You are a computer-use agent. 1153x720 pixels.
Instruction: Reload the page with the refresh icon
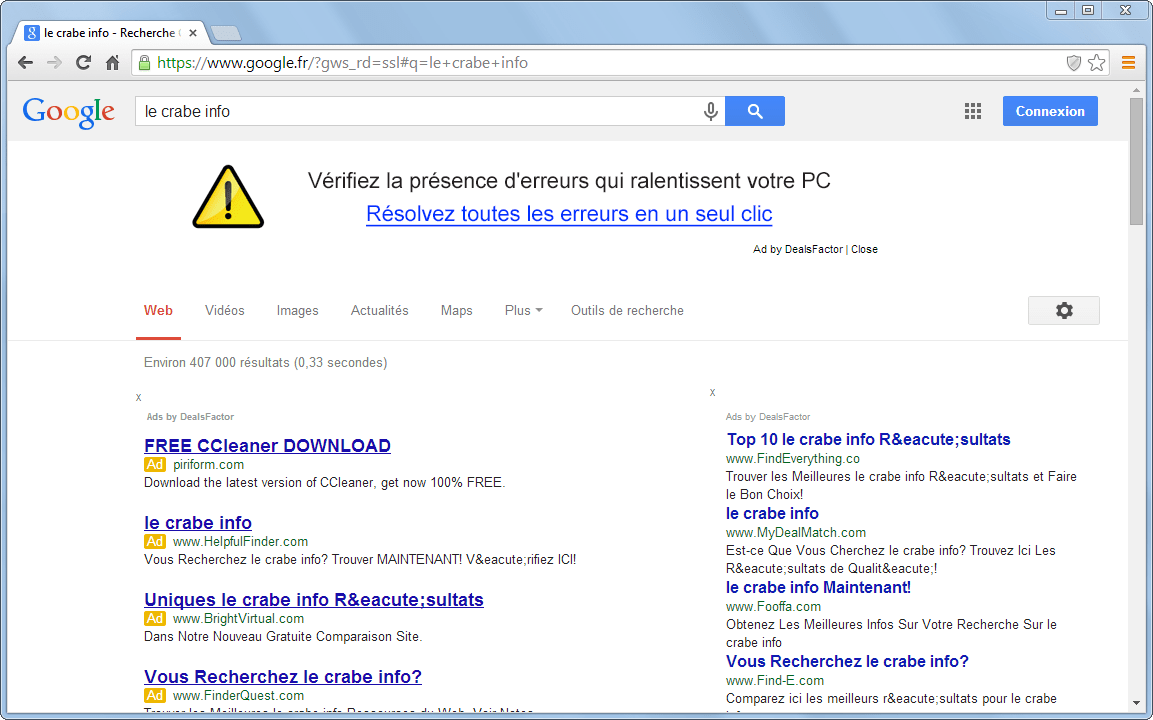pos(83,63)
